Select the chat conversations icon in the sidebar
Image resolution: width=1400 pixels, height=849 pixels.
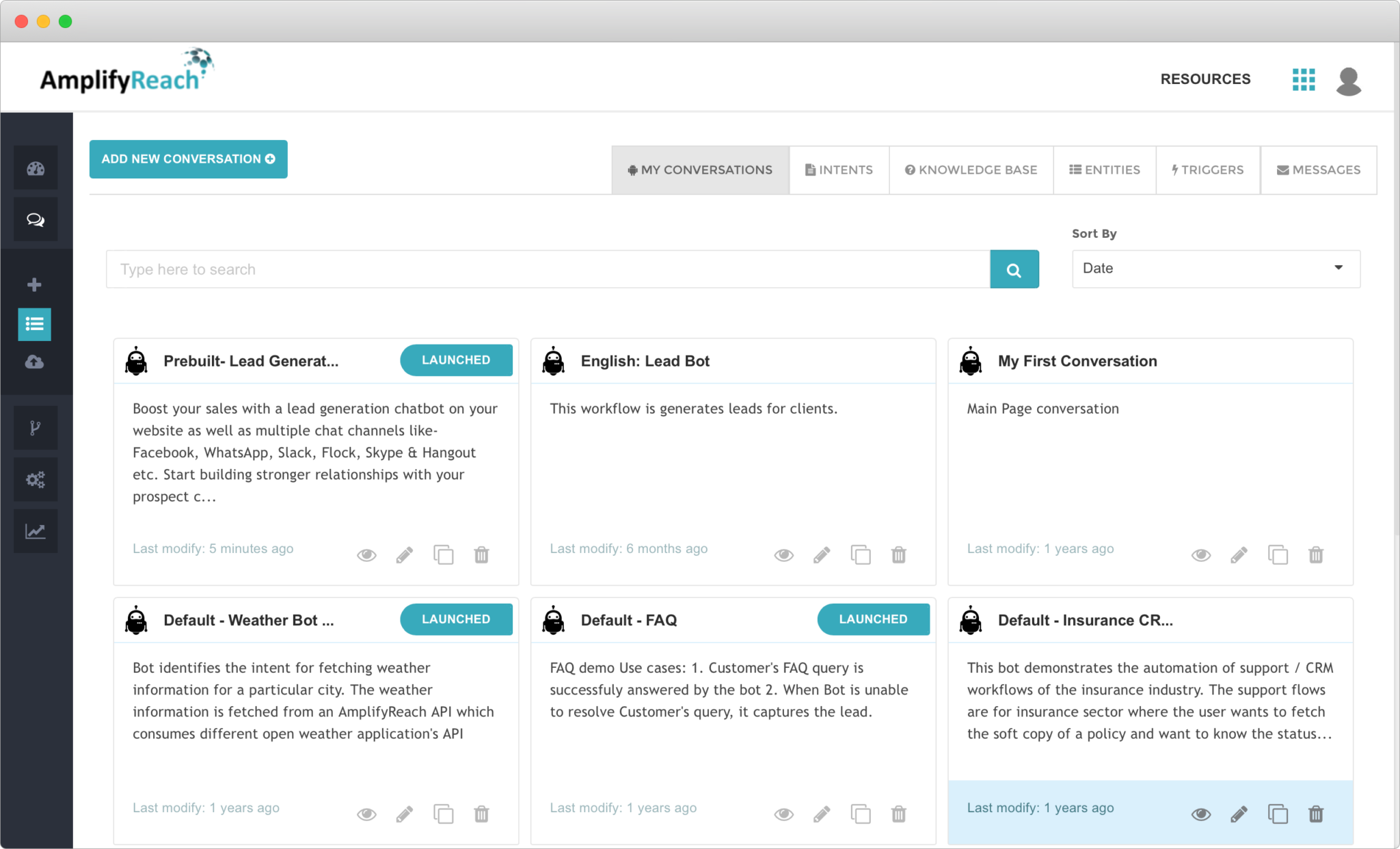(35, 219)
